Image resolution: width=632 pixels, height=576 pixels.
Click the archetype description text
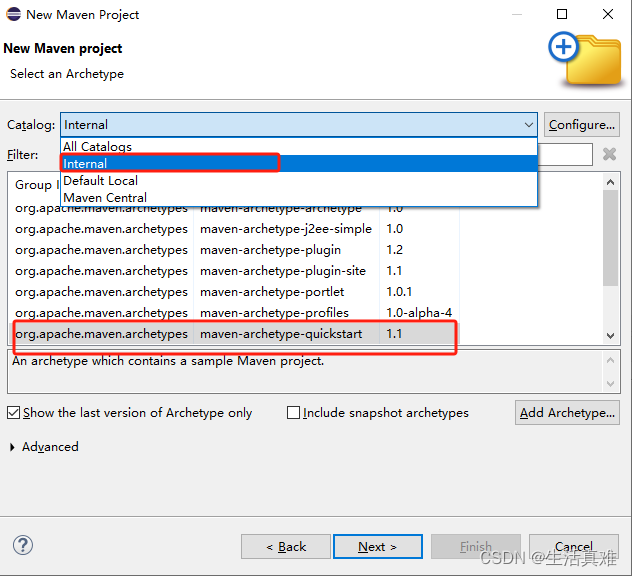168,361
